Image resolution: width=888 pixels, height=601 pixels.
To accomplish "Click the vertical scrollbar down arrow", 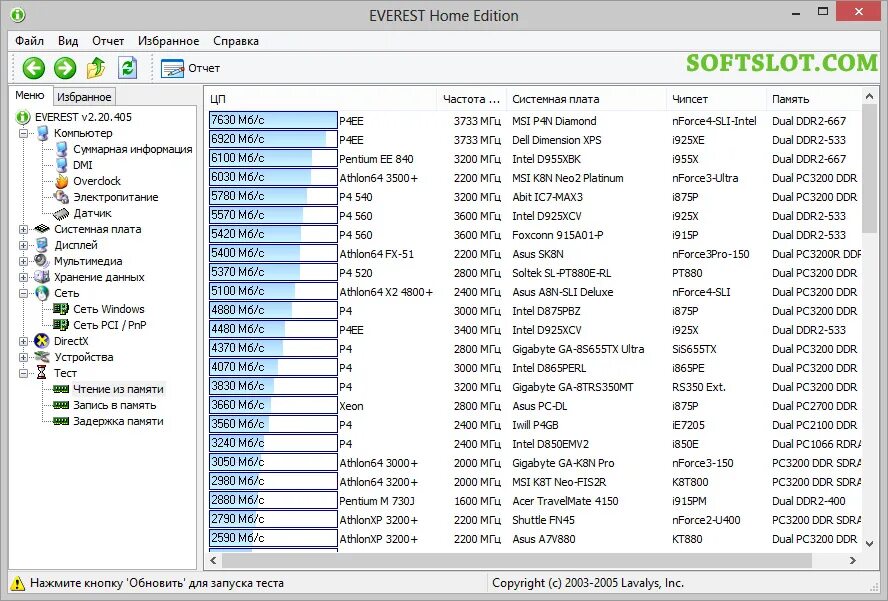I will pos(869,543).
